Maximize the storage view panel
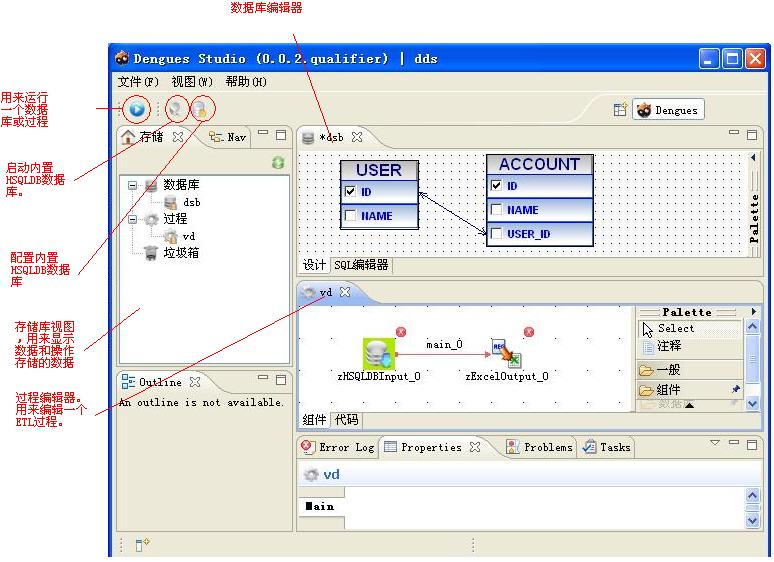The height and width of the screenshot is (562, 774). click(x=281, y=135)
